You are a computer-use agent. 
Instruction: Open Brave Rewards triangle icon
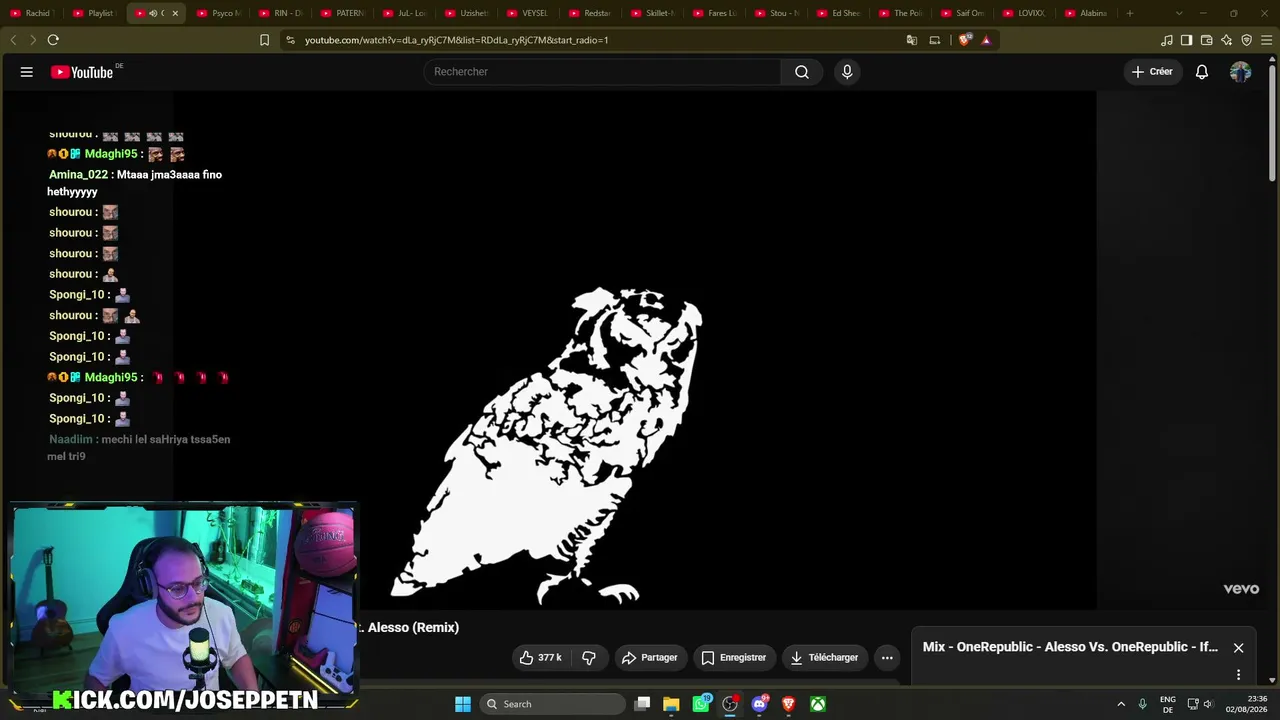(x=986, y=40)
